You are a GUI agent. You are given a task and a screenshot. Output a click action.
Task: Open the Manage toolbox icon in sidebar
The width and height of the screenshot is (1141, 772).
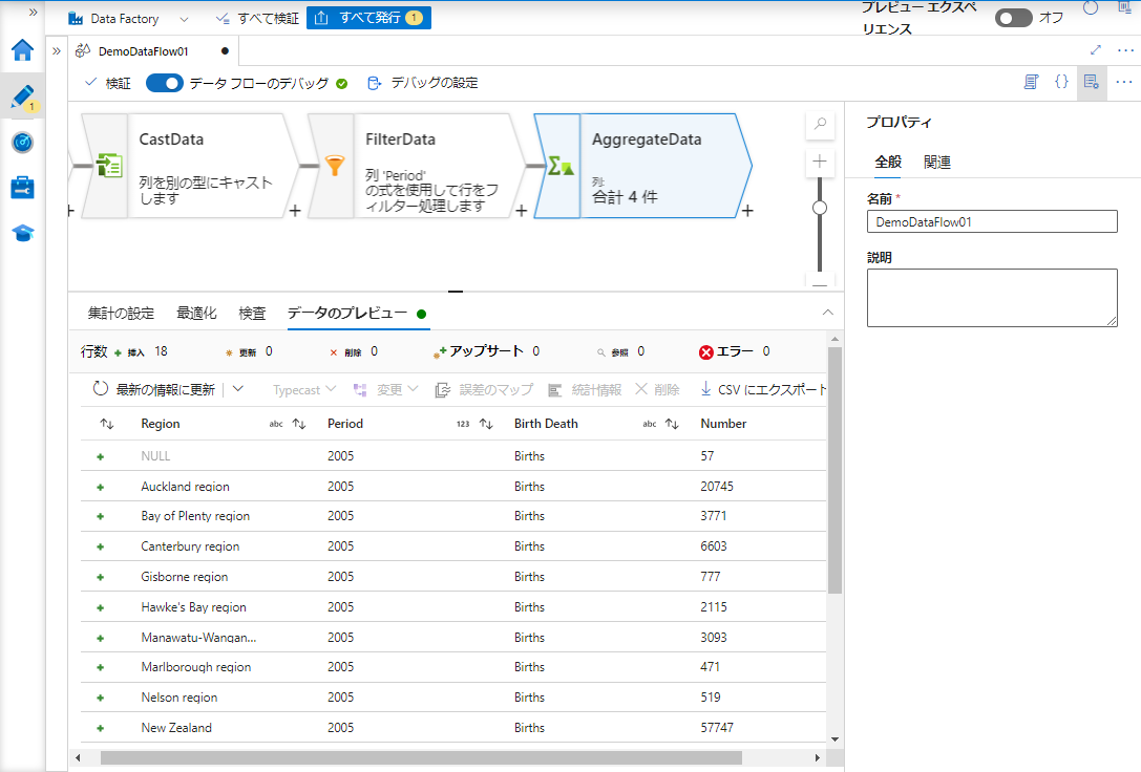pyautogui.click(x=22, y=188)
